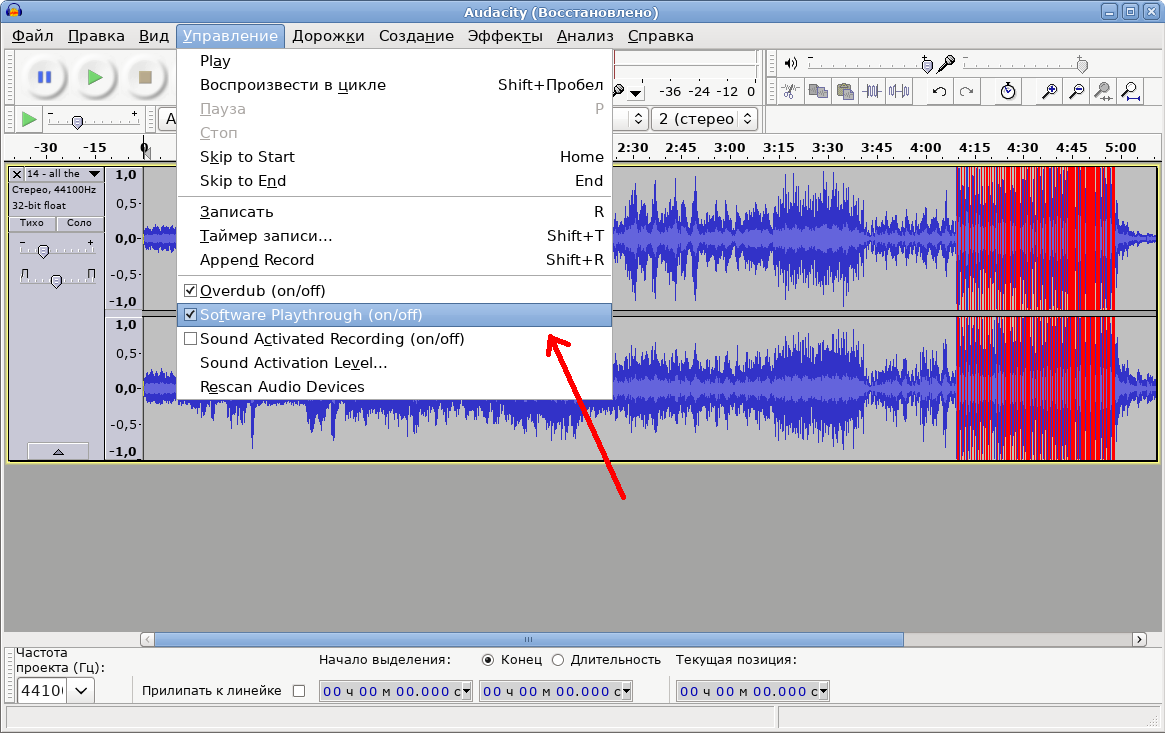Toggle Overdub (on/off) checkbox
1165x733 pixels.
tap(190, 290)
